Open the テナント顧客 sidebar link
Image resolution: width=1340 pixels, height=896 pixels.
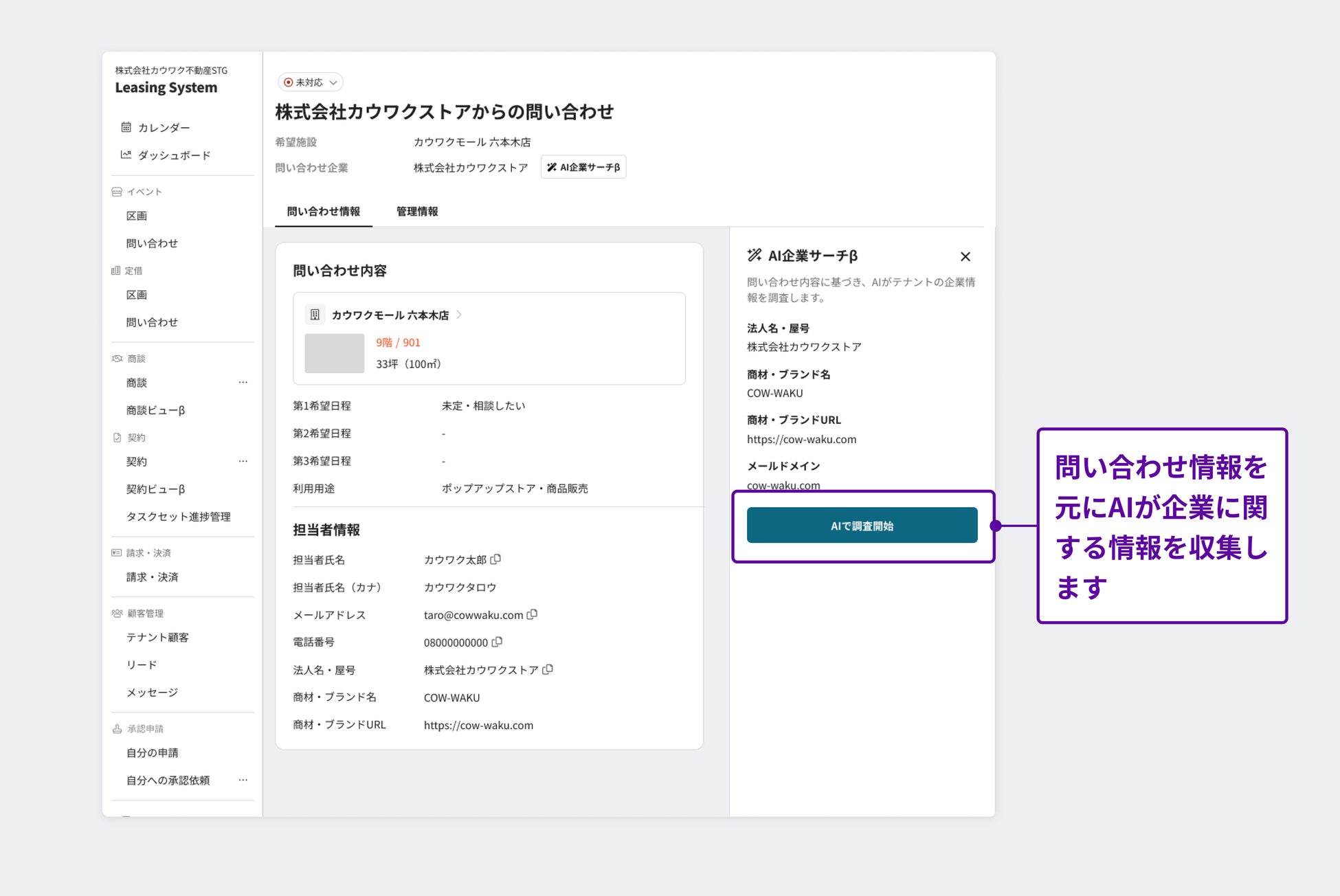(157, 638)
